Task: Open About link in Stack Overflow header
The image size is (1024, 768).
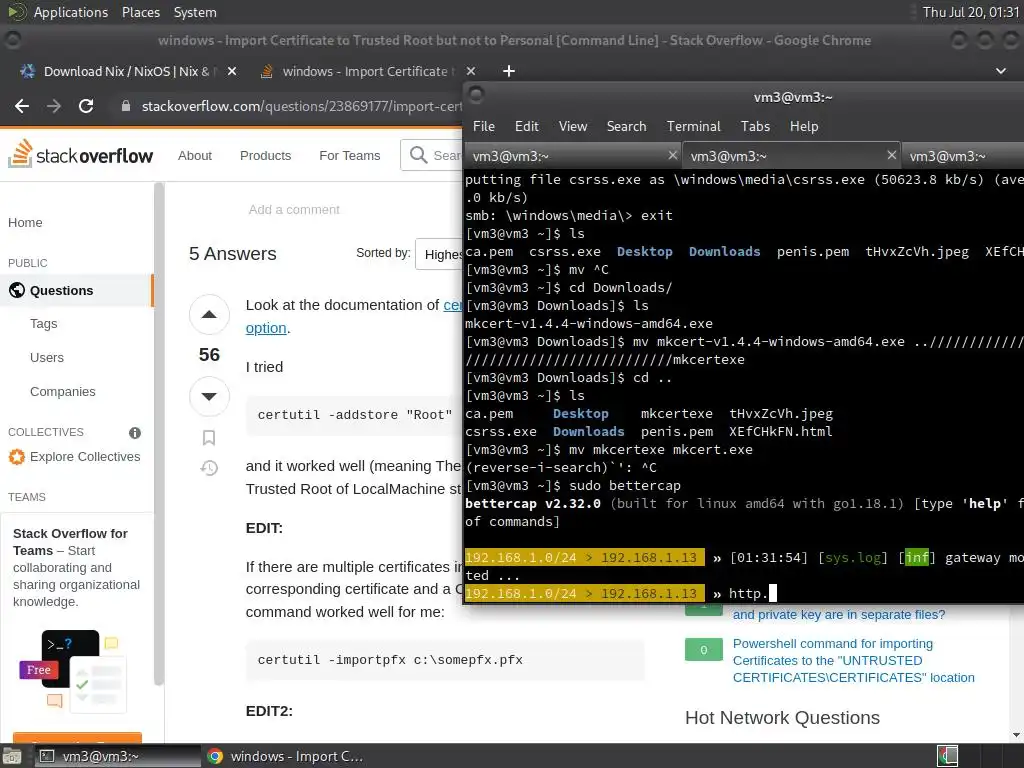Action: tap(195, 155)
